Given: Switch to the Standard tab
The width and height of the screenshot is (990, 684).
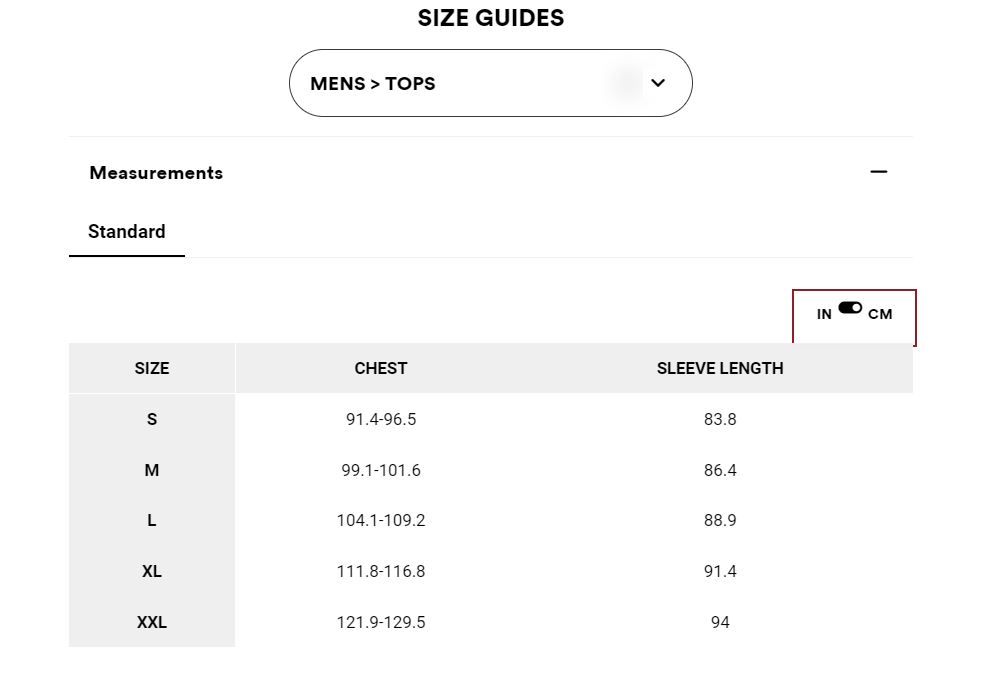Looking at the screenshot, I should click(x=126, y=232).
